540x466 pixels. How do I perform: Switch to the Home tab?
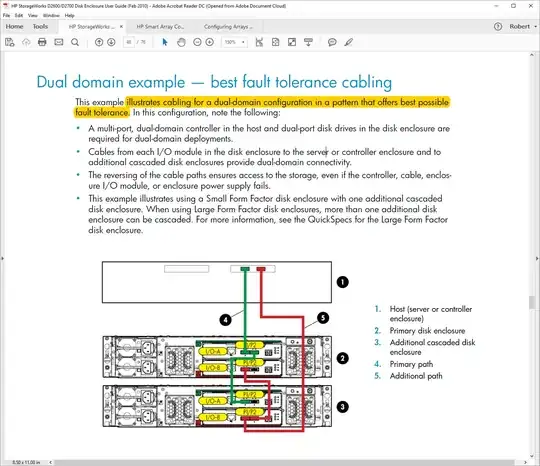pyautogui.click(x=14, y=27)
